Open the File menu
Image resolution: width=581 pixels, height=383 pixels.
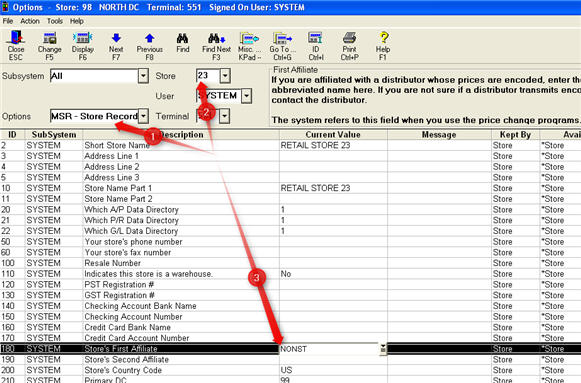point(7,21)
